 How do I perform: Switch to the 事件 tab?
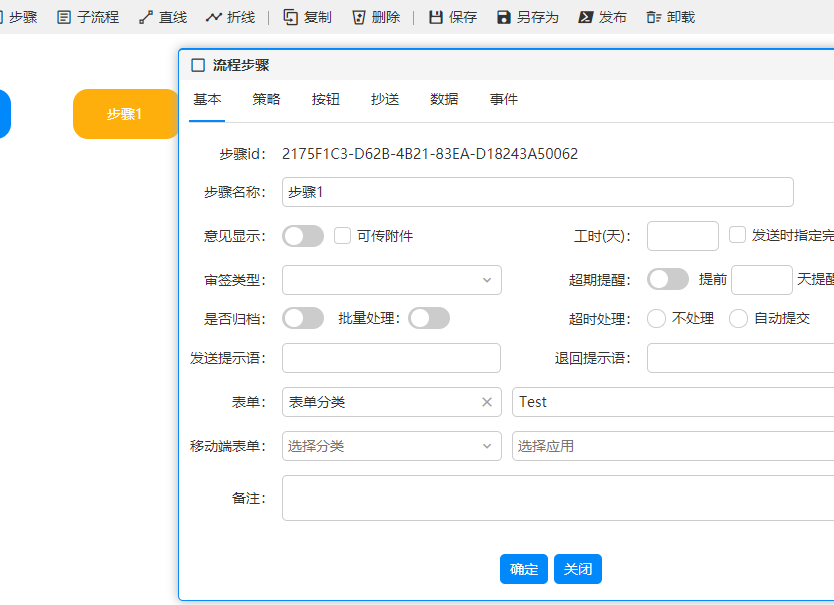pos(504,100)
